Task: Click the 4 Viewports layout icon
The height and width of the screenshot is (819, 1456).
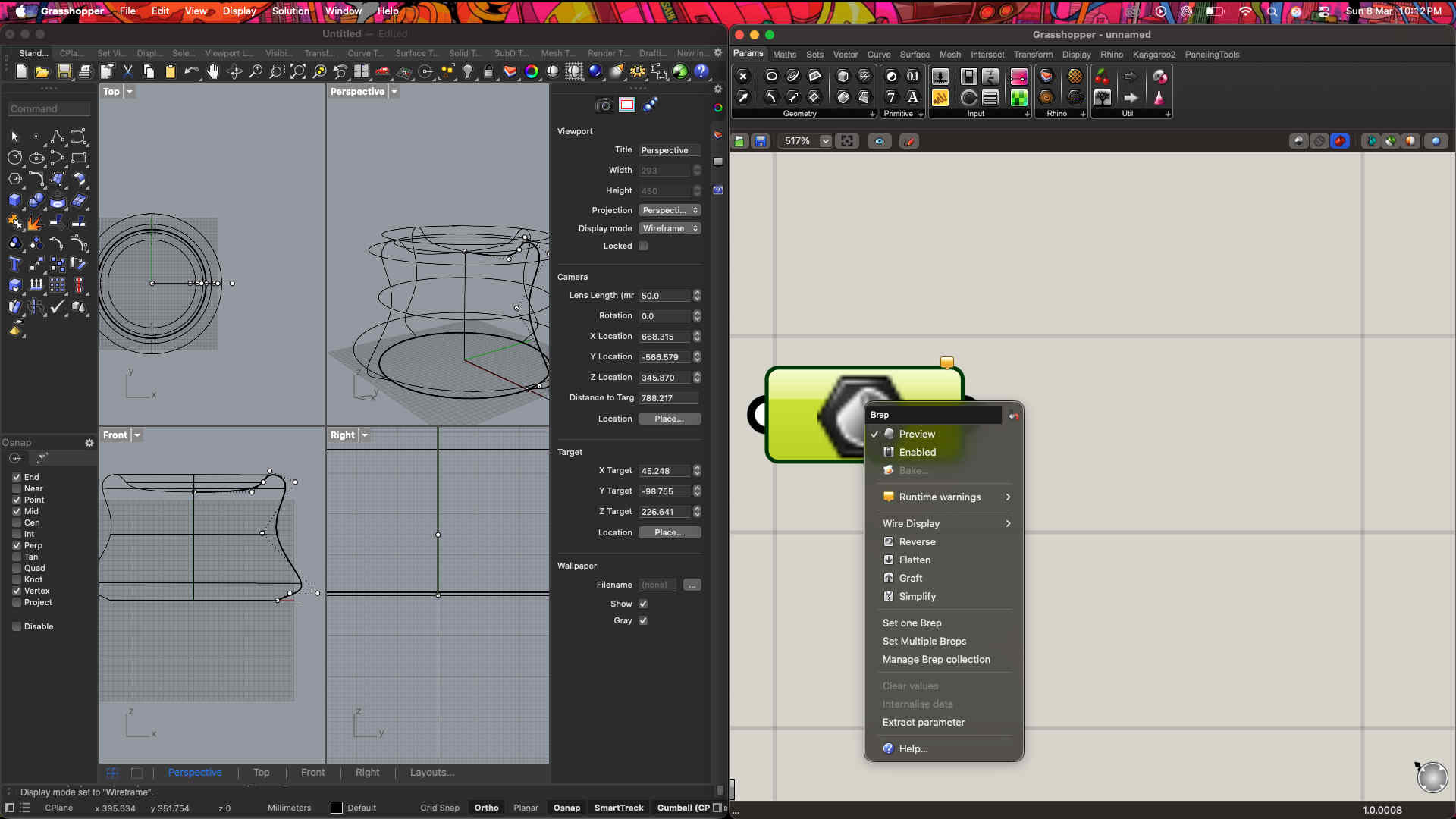Action: 362,71
